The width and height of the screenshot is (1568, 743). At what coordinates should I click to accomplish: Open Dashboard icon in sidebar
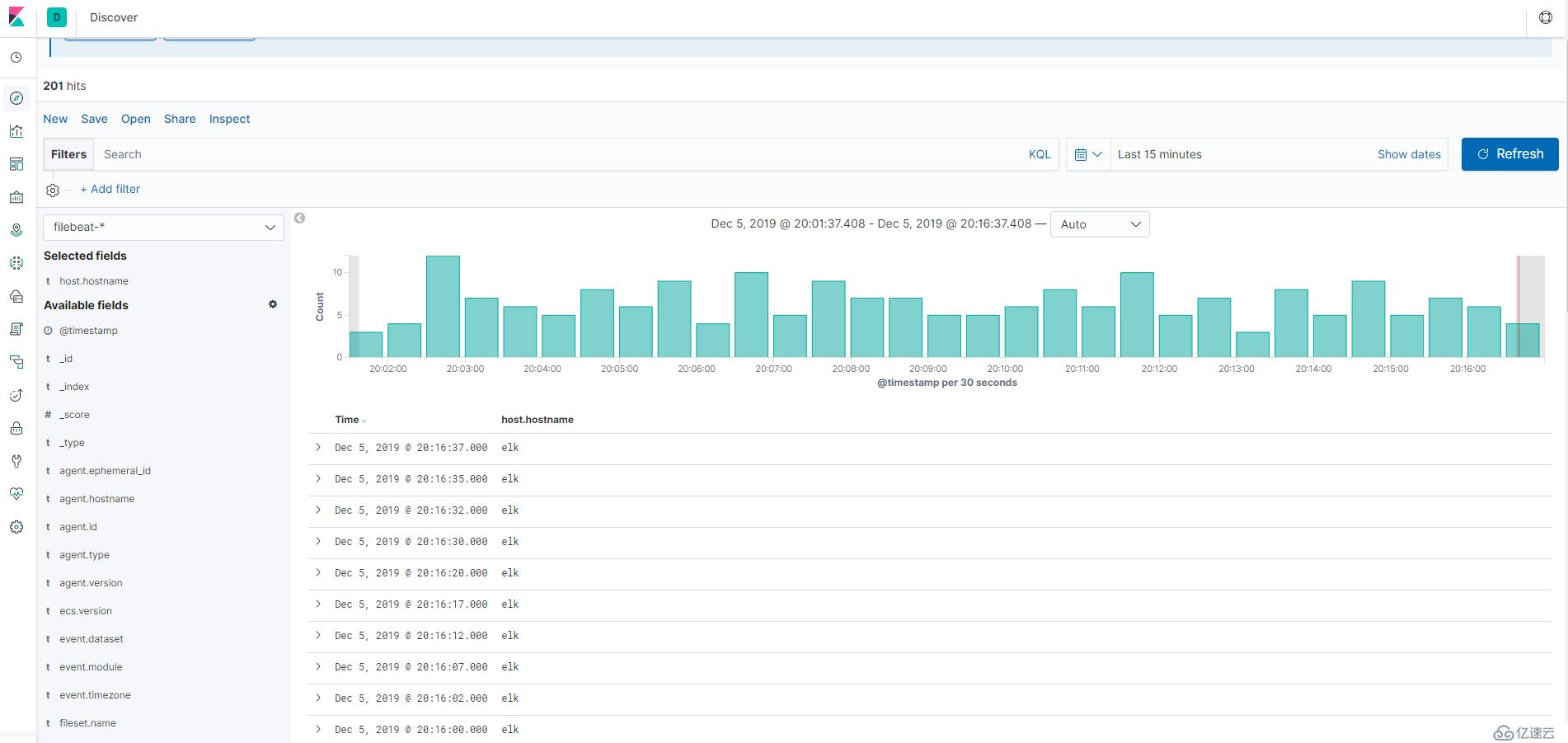pyautogui.click(x=16, y=164)
